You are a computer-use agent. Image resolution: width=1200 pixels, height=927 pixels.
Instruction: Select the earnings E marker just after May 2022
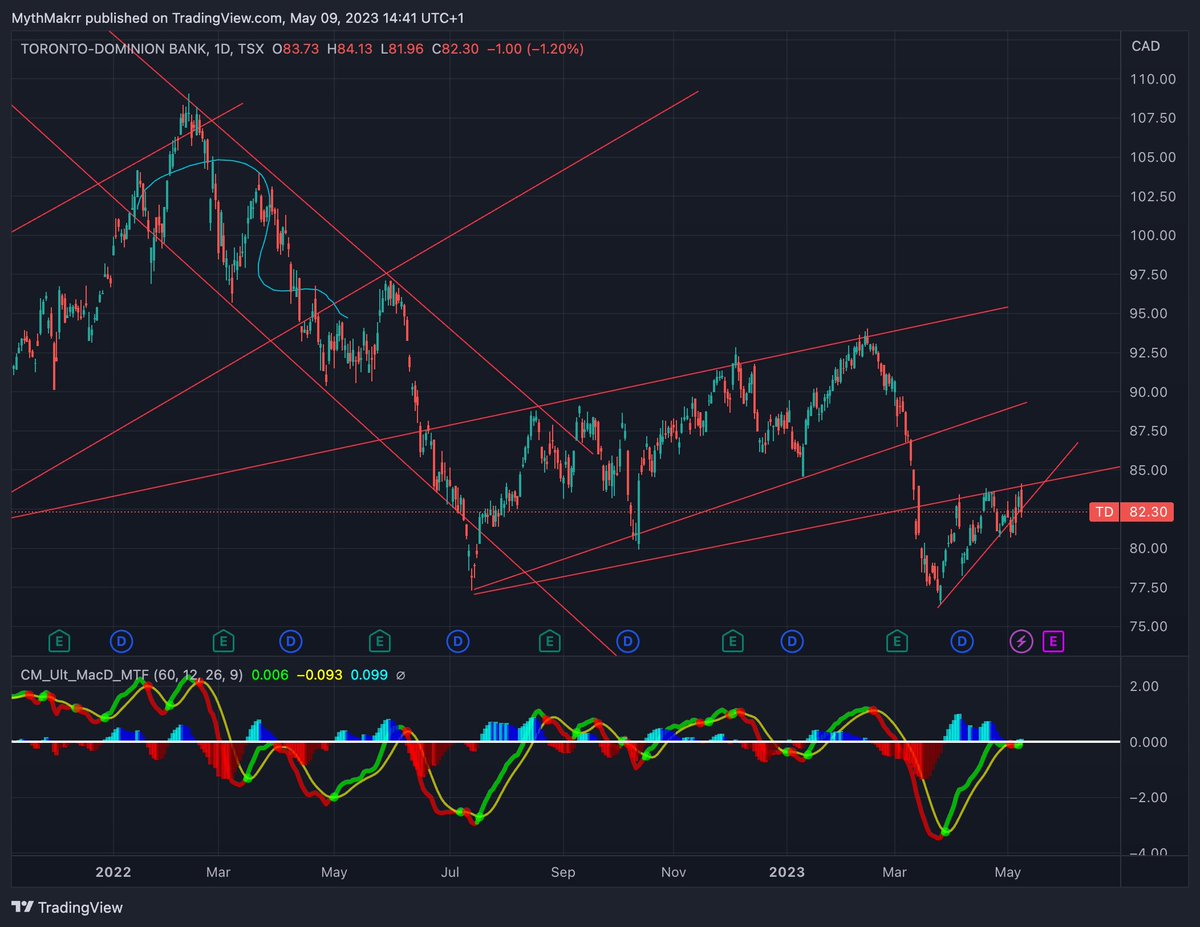379,639
